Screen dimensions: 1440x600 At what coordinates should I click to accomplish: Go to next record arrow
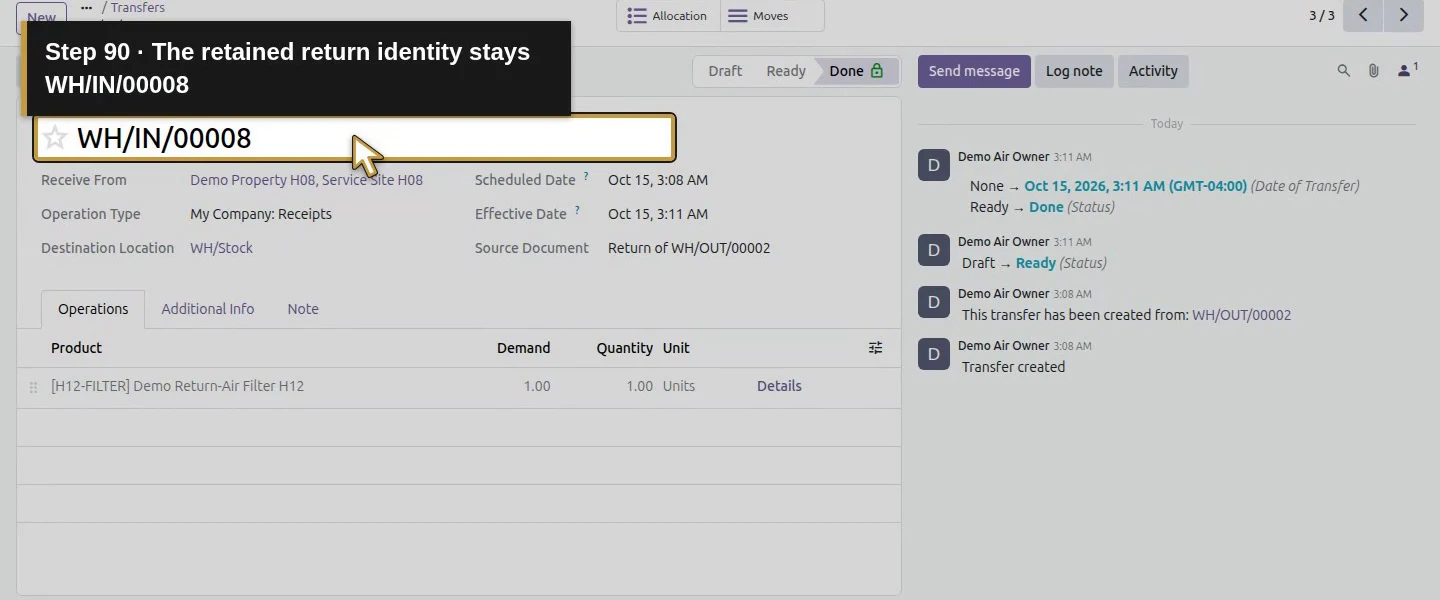[1404, 15]
